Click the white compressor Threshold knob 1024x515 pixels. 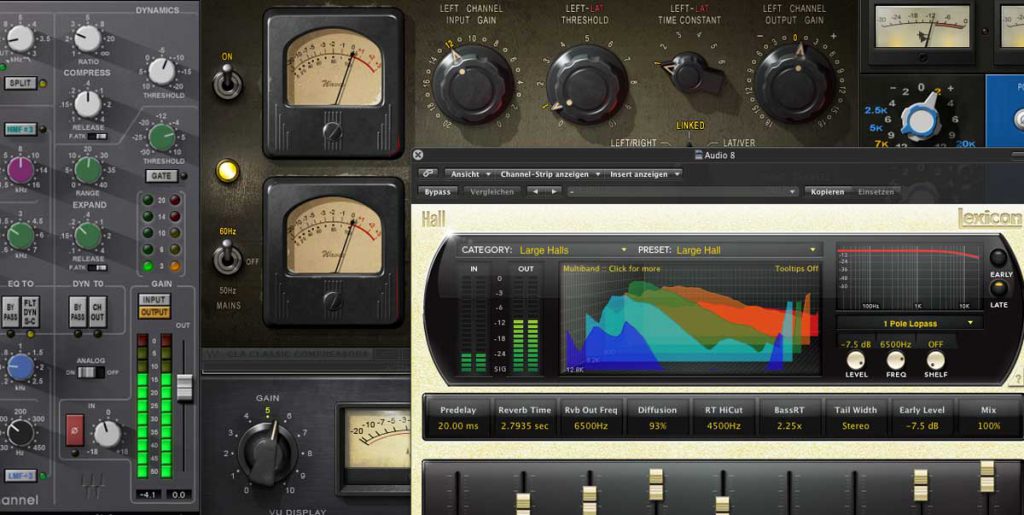coord(161,71)
